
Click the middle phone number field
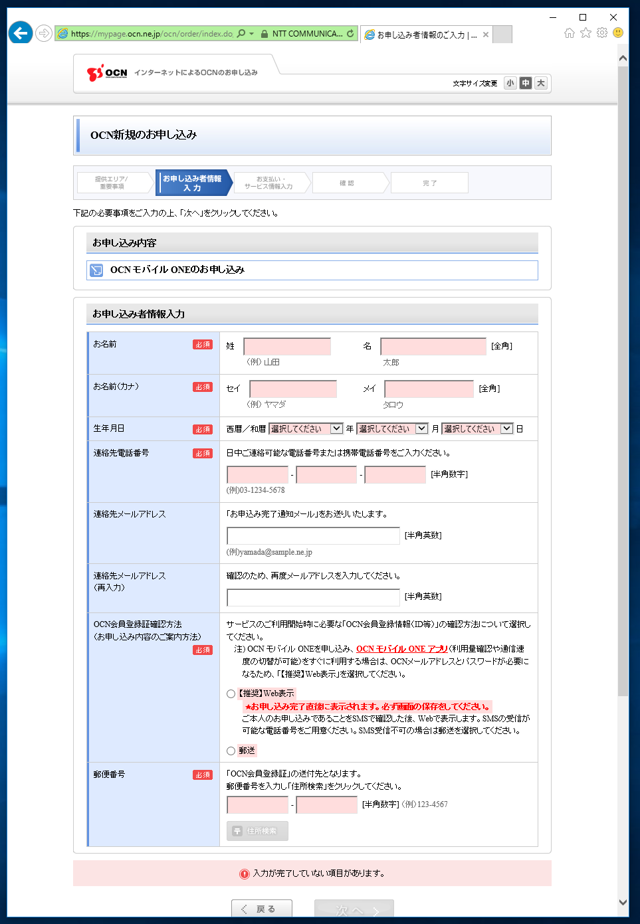tap(326, 474)
